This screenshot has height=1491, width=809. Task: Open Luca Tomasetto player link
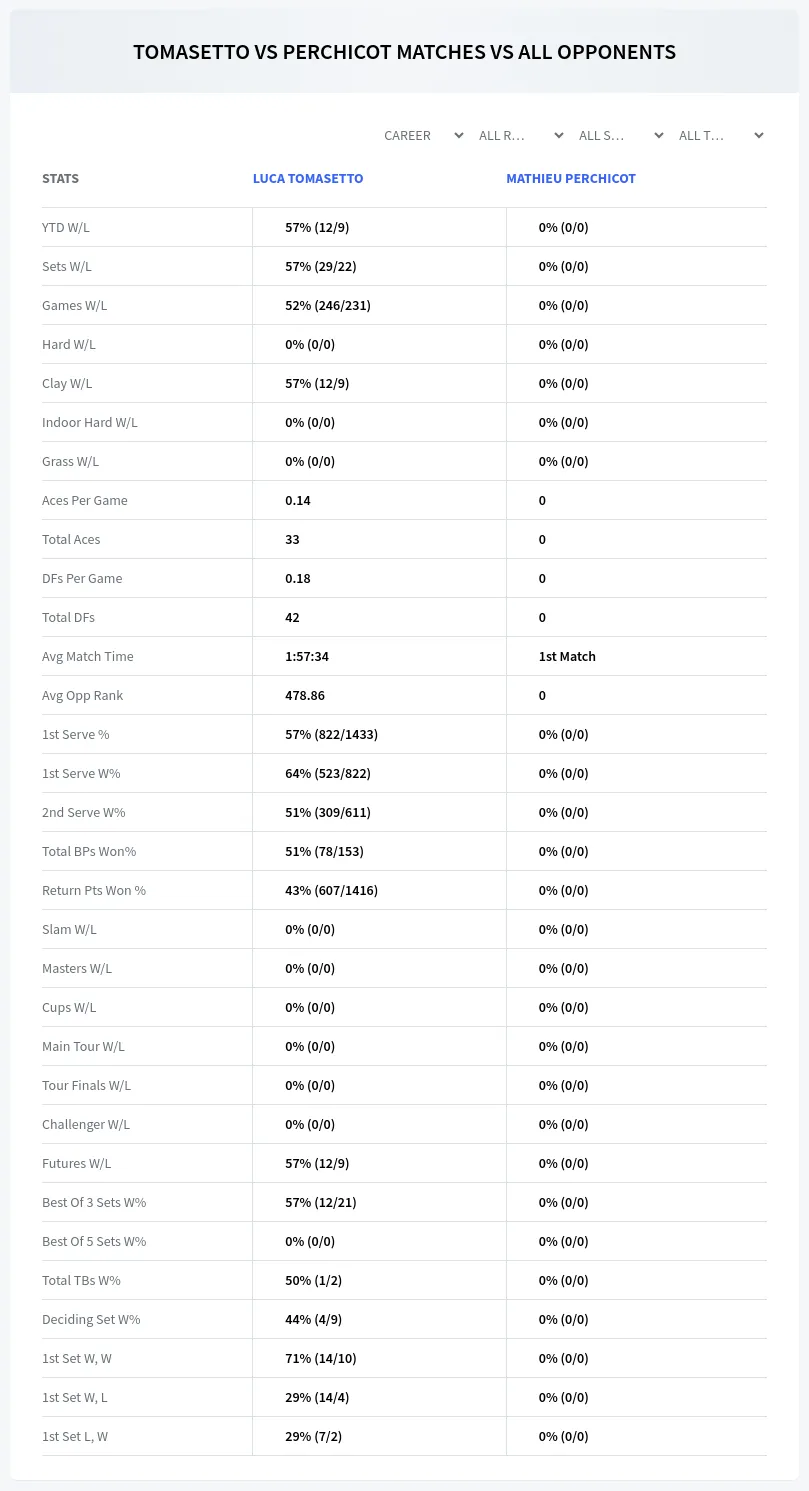[x=308, y=179]
